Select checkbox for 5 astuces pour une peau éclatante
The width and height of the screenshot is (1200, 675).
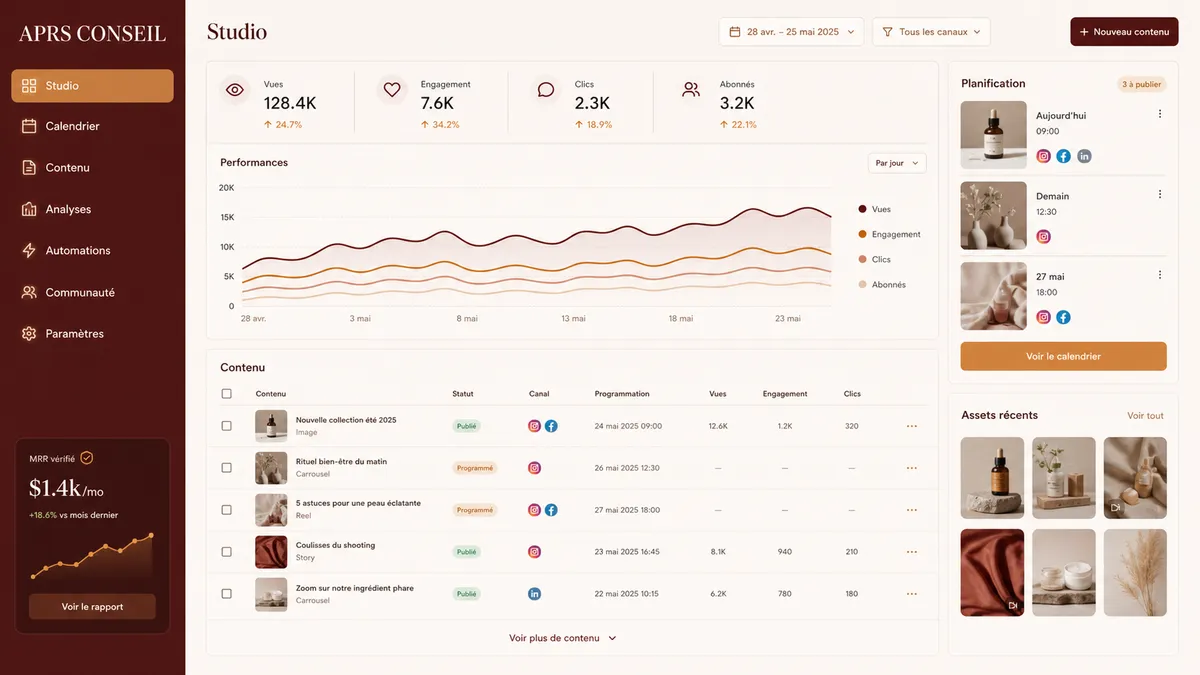pyautogui.click(x=226, y=510)
